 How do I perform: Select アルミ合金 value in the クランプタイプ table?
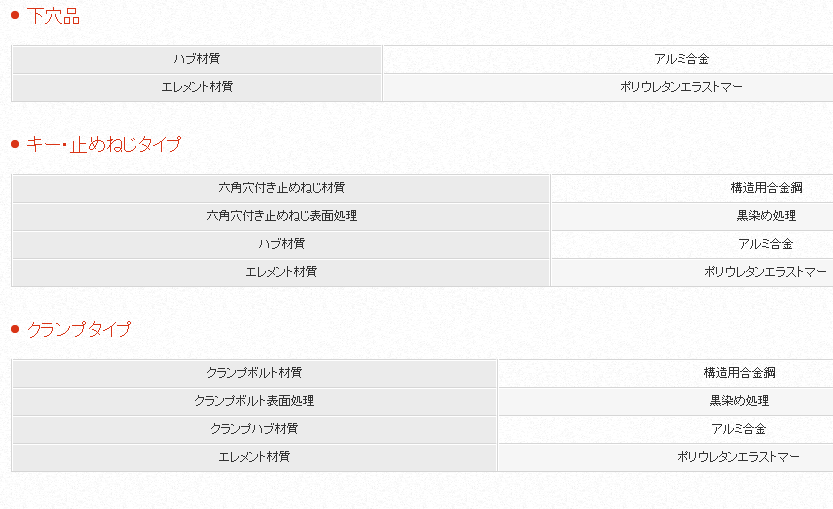coord(739,429)
